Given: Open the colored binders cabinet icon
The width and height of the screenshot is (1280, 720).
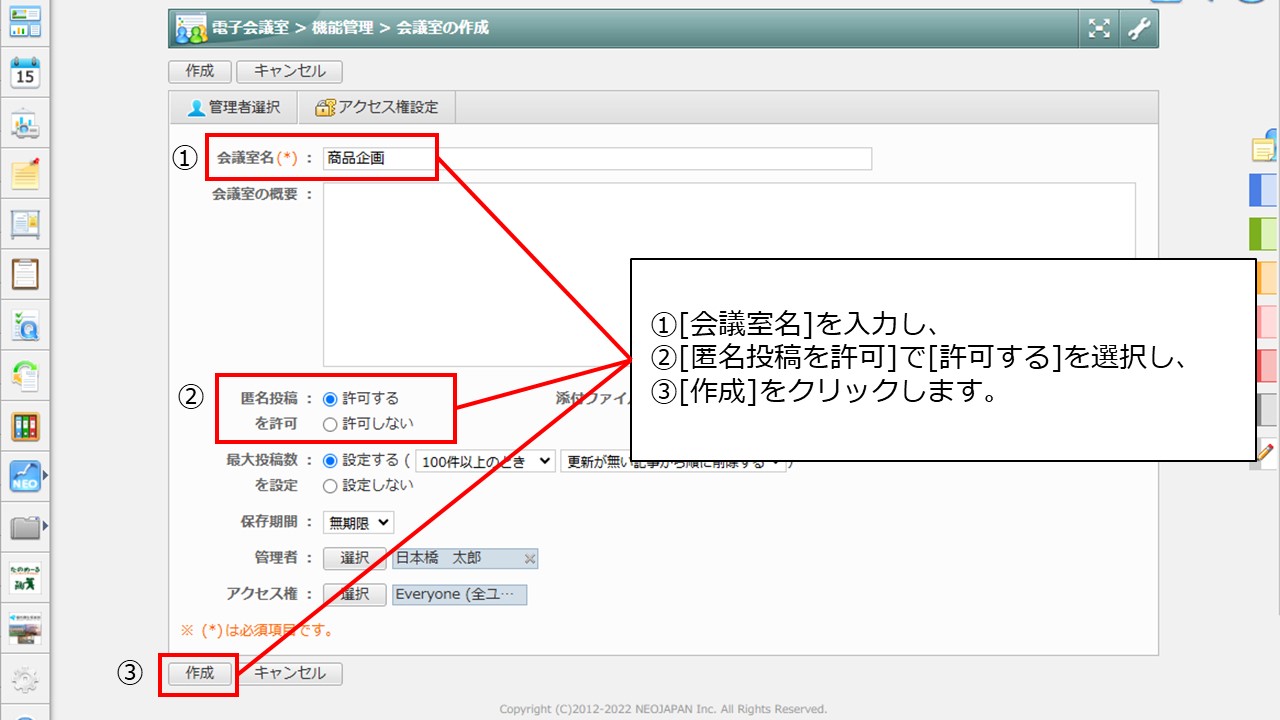Looking at the screenshot, I should coord(25,426).
